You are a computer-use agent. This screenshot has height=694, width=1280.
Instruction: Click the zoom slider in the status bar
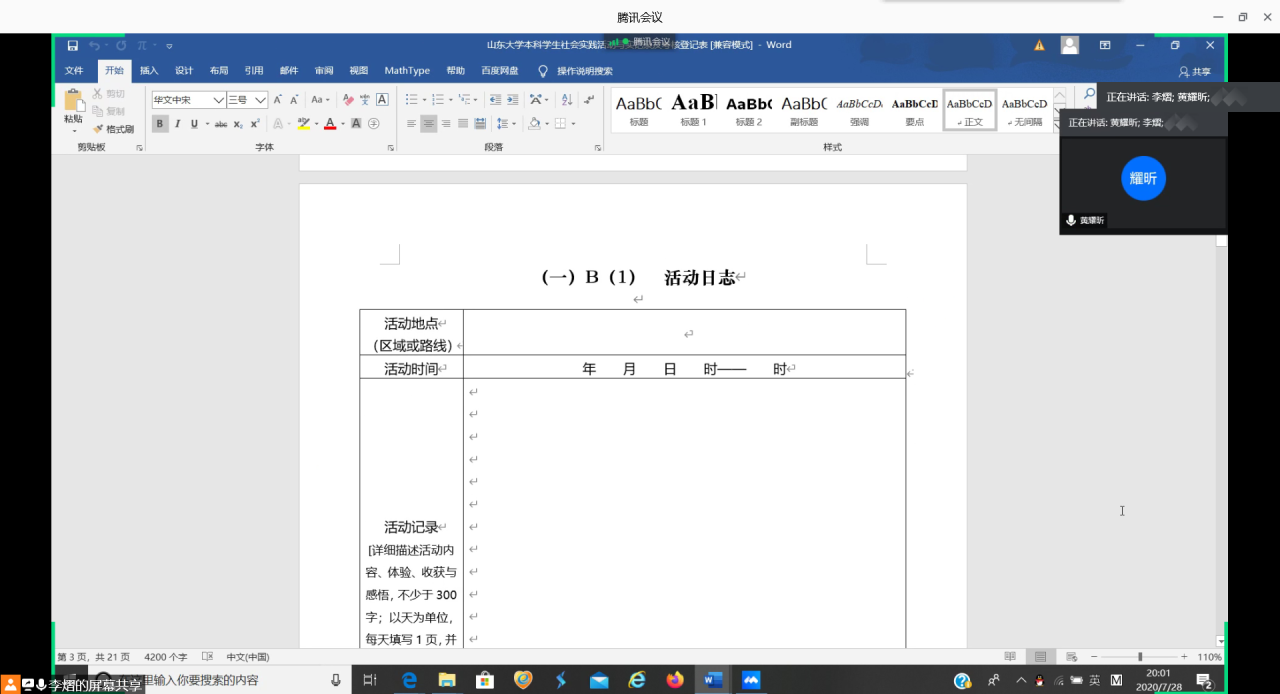click(x=1140, y=657)
